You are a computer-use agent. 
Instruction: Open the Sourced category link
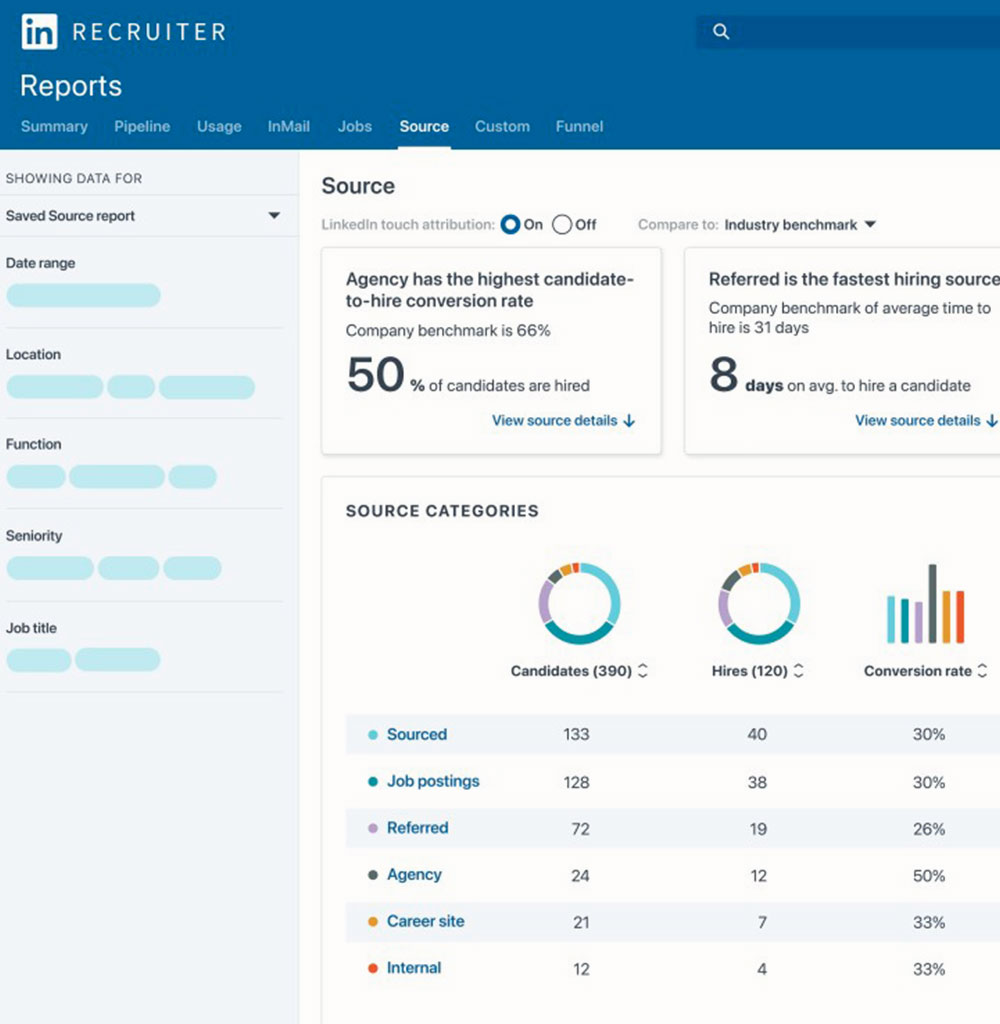click(417, 735)
